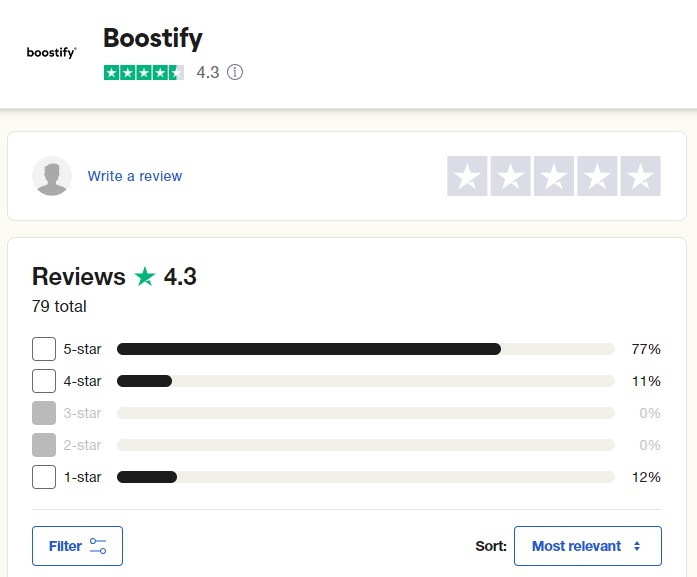Click the Boostify company name heading

[x=153, y=39]
